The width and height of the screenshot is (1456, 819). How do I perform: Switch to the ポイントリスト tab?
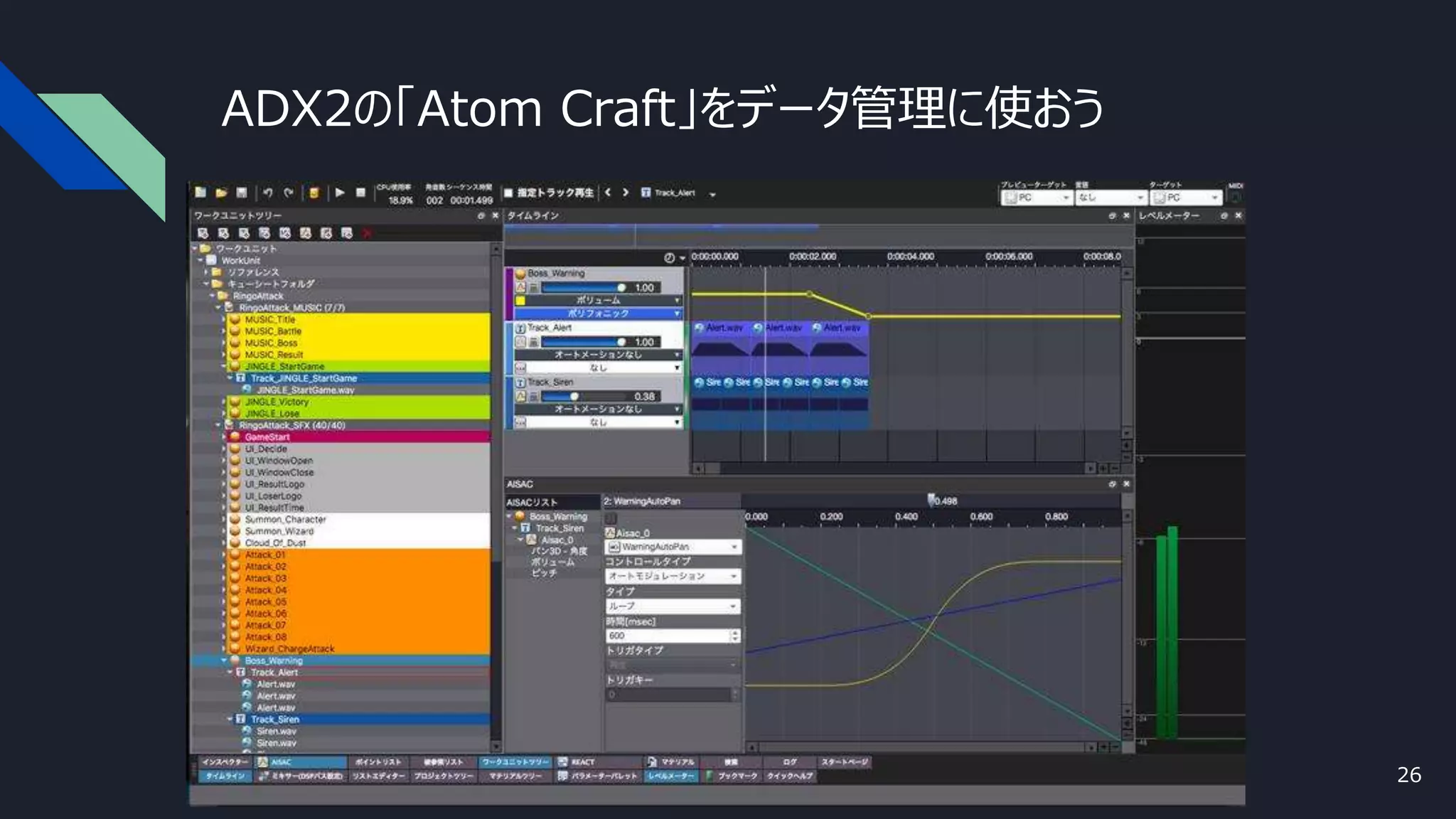point(378,762)
